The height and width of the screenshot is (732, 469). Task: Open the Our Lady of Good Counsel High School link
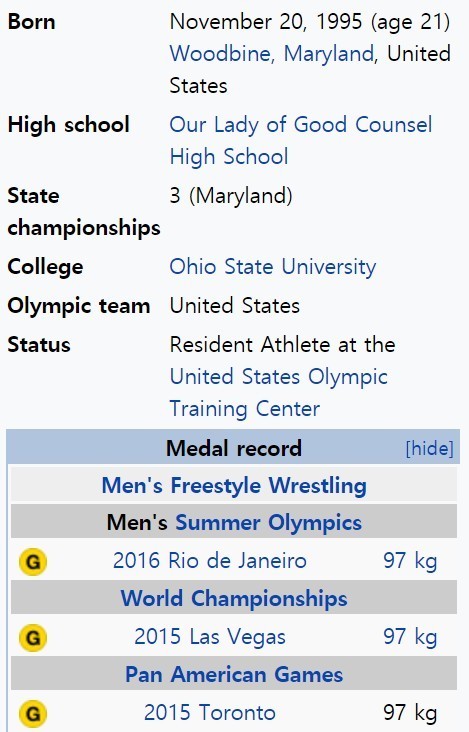click(x=301, y=141)
